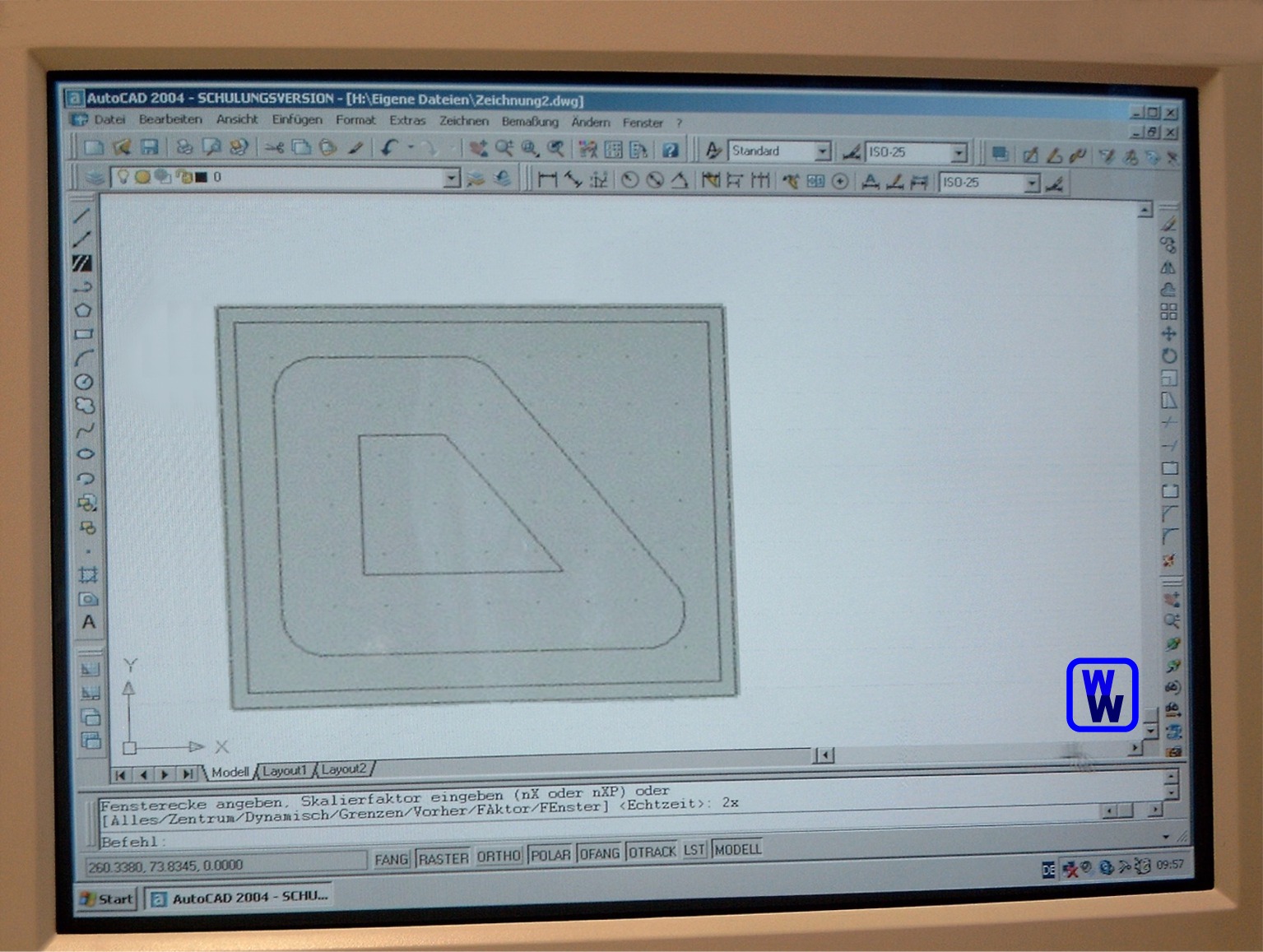Activate the Pan realtime hand icon
1263x952 pixels.
tap(478, 149)
